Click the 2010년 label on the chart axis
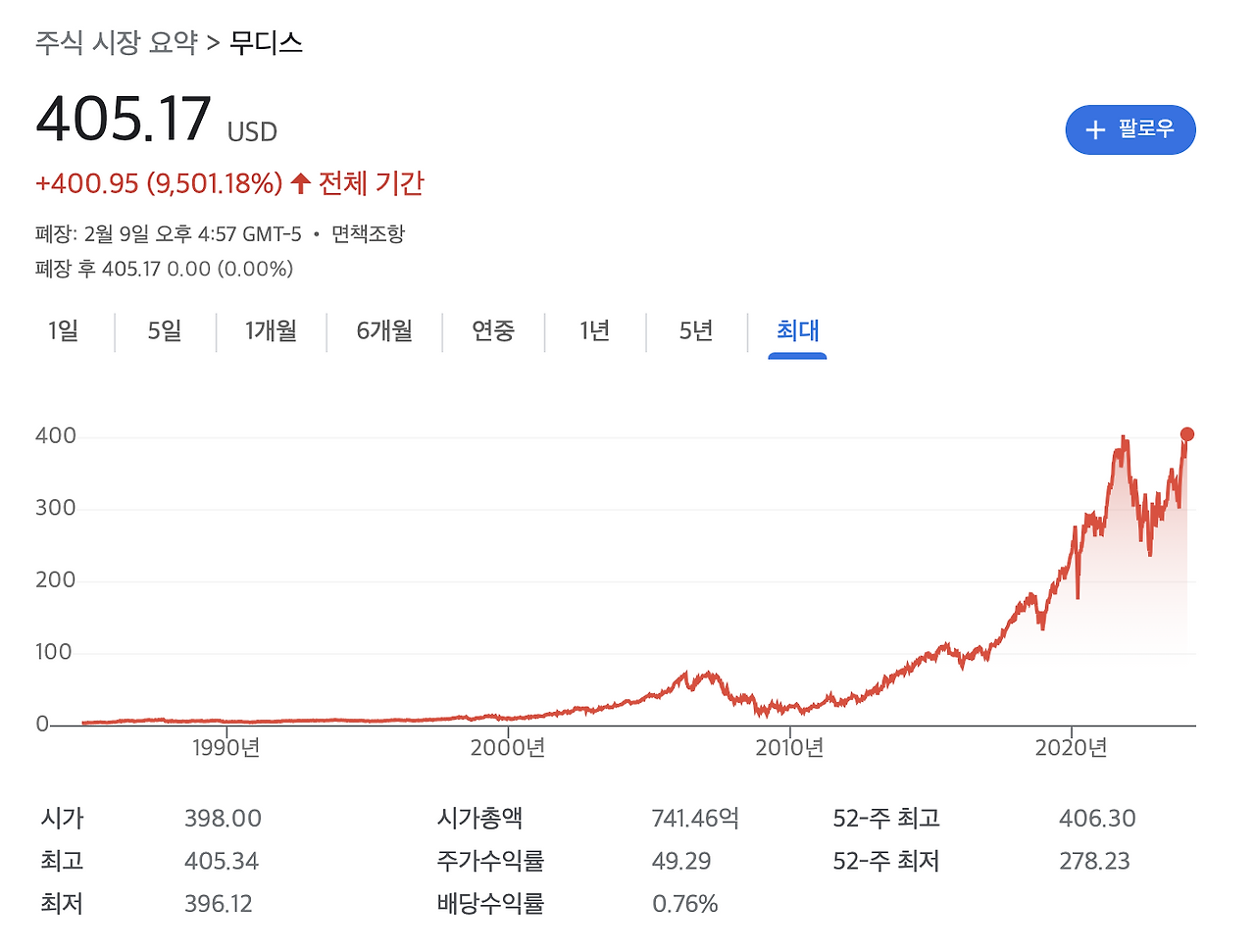The image size is (1255, 952). click(x=790, y=747)
